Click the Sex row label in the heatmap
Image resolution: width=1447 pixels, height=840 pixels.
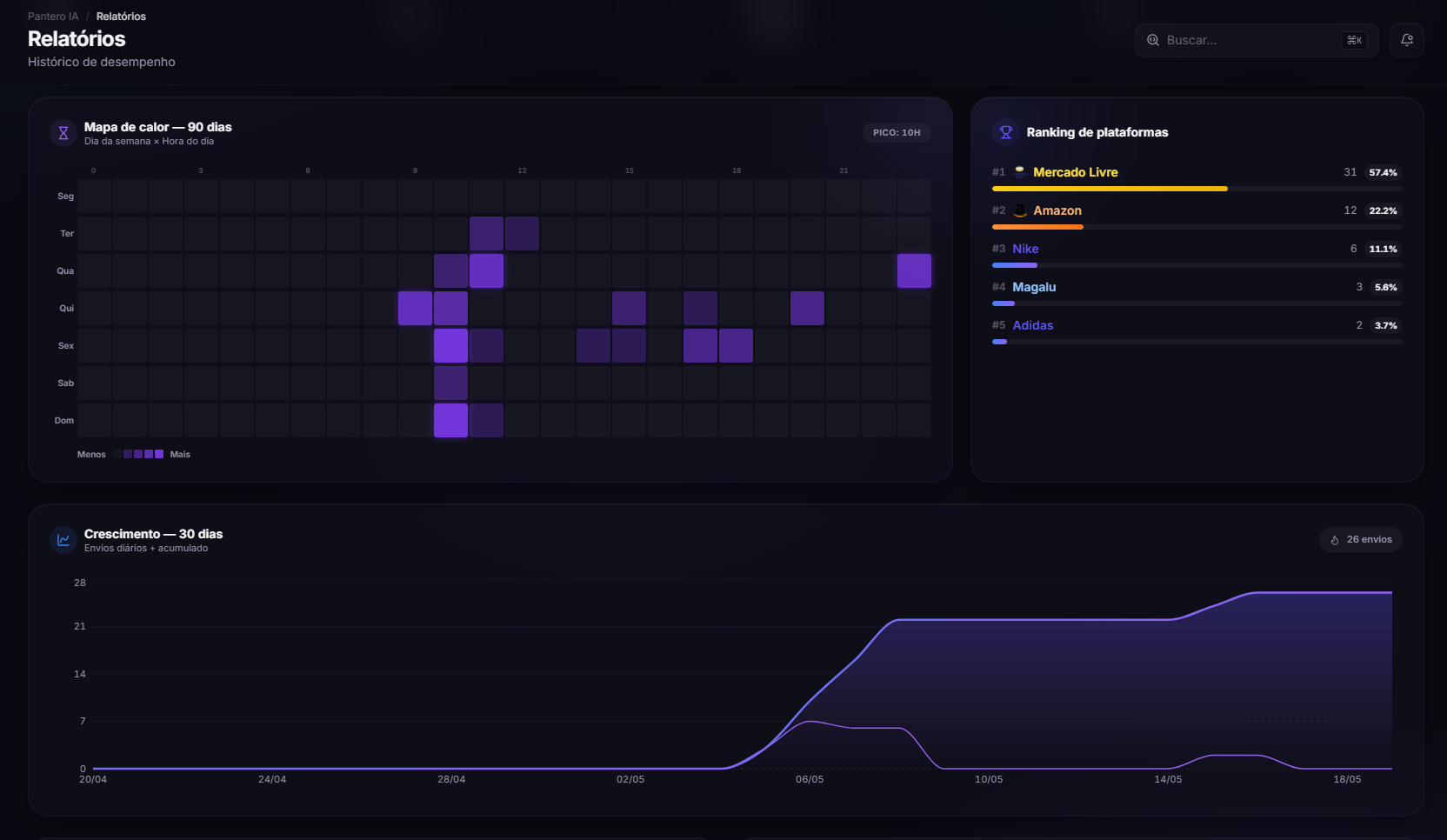pos(66,345)
